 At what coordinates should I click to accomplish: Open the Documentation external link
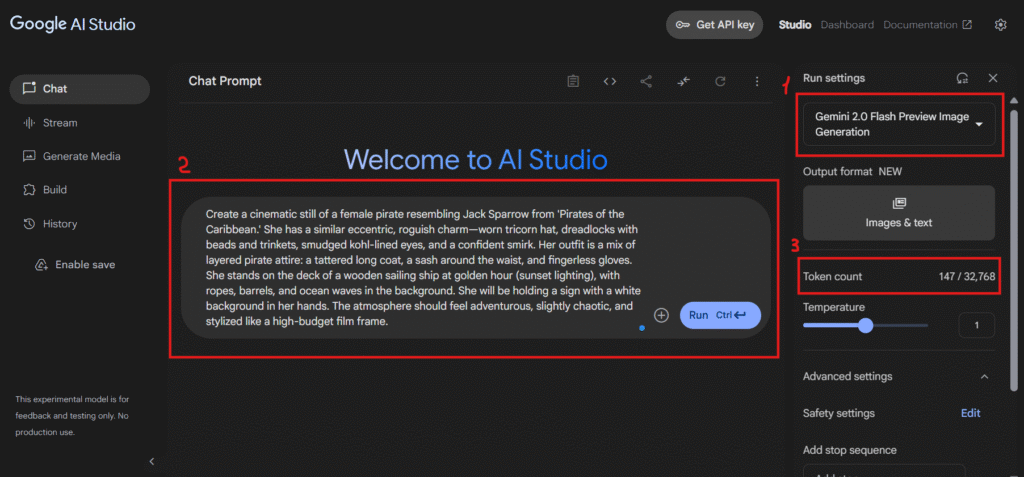coord(927,25)
